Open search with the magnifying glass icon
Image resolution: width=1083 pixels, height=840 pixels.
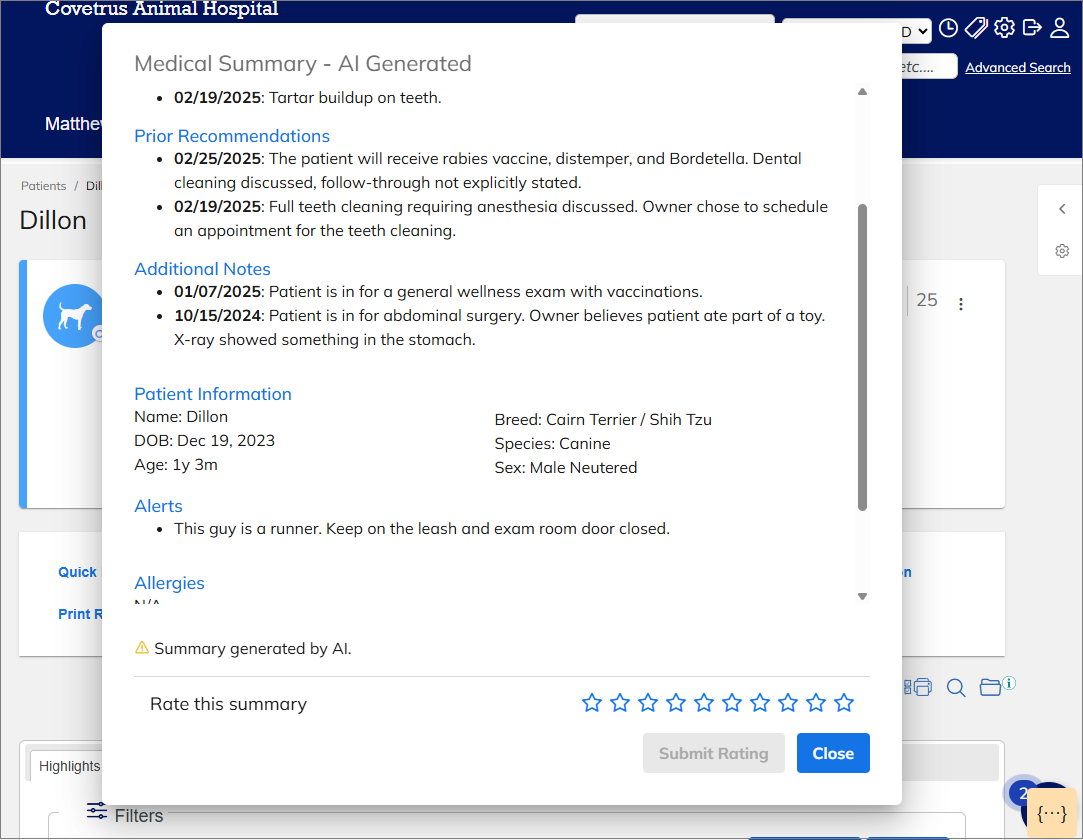coord(955,687)
